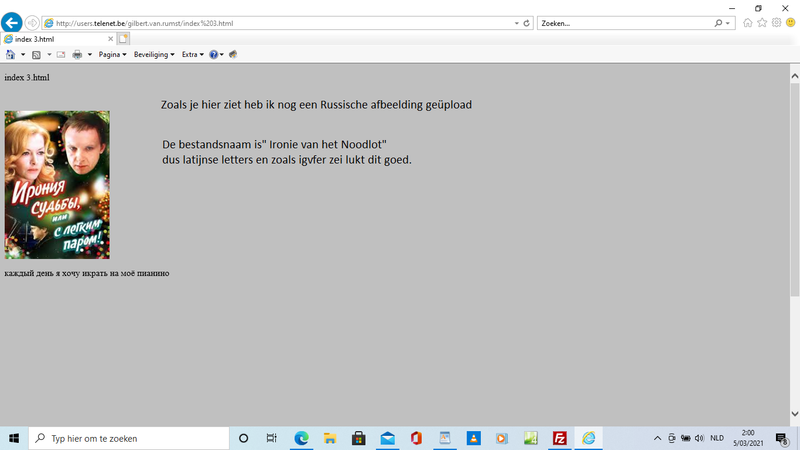This screenshot has height=450, width=800.
Task: Open Task View icon
Action: [271, 438]
